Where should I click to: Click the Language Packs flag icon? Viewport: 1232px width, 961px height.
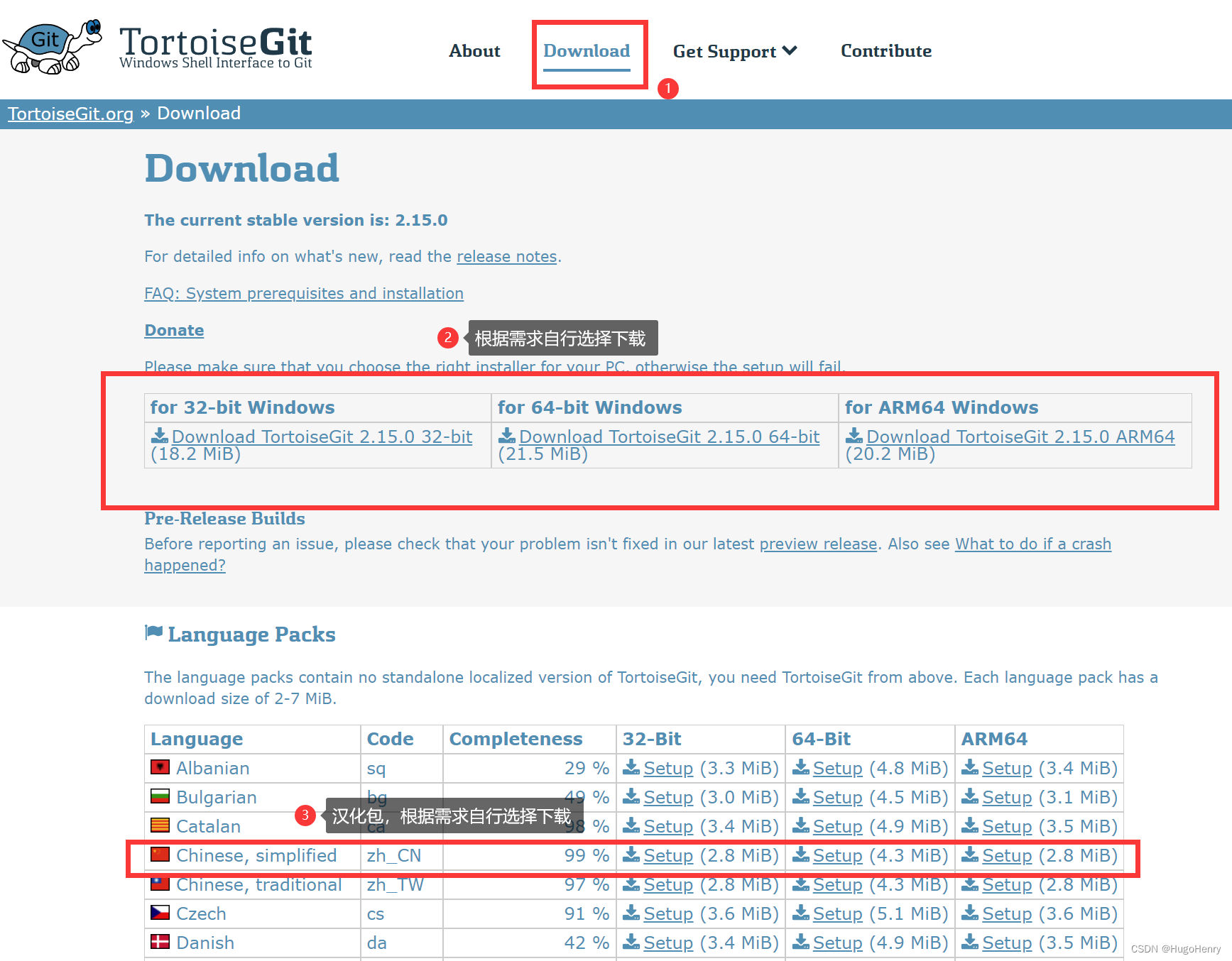pos(153,632)
